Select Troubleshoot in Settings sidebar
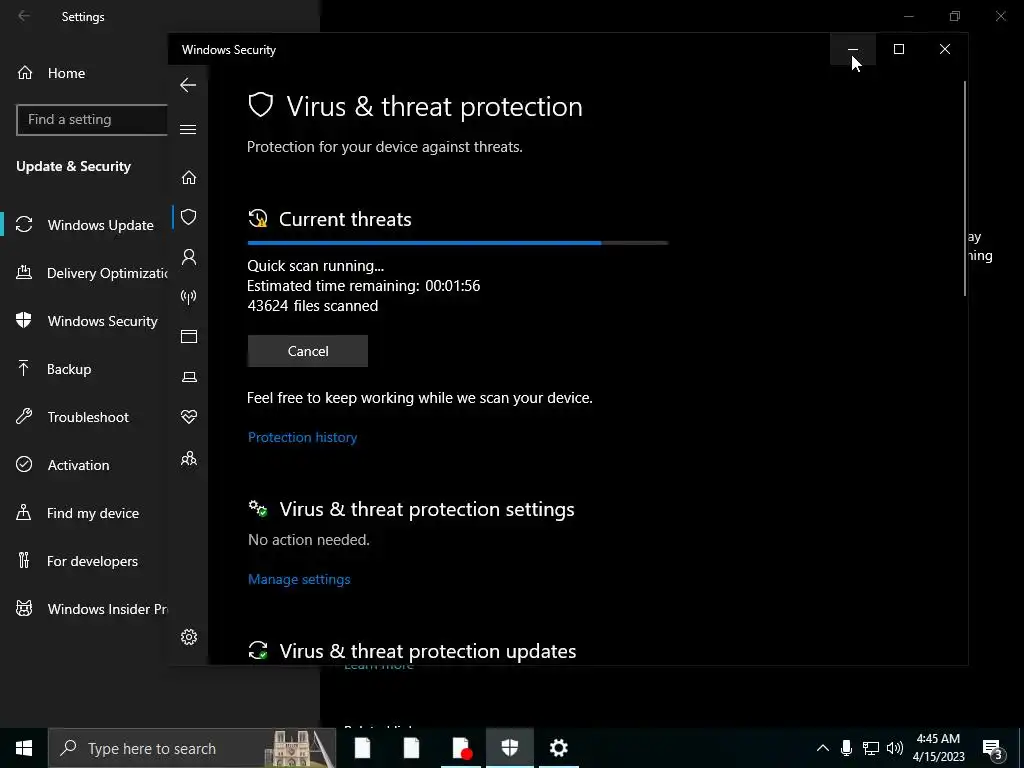 tap(85, 417)
